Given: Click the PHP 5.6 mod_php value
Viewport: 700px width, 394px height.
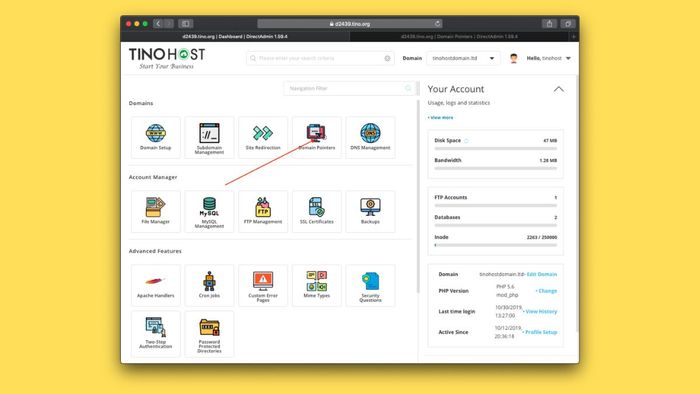Looking at the screenshot, I should (x=507, y=290).
